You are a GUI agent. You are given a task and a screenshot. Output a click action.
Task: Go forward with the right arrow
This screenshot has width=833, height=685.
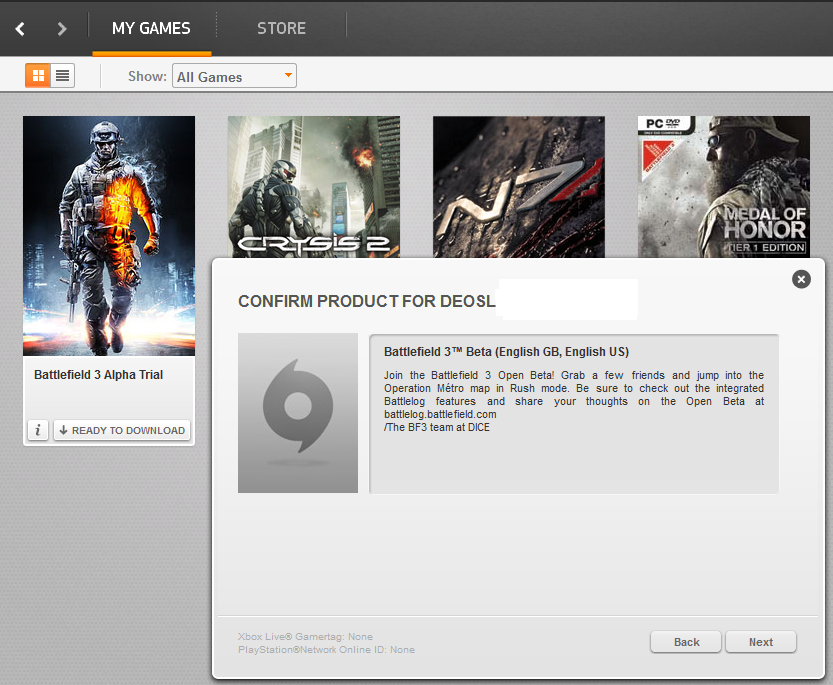(62, 29)
